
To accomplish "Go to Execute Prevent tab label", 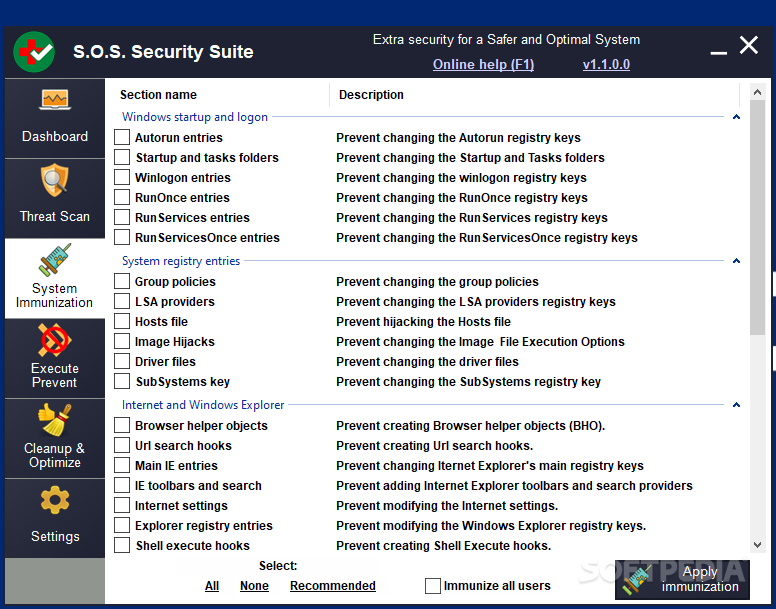I will pos(54,375).
